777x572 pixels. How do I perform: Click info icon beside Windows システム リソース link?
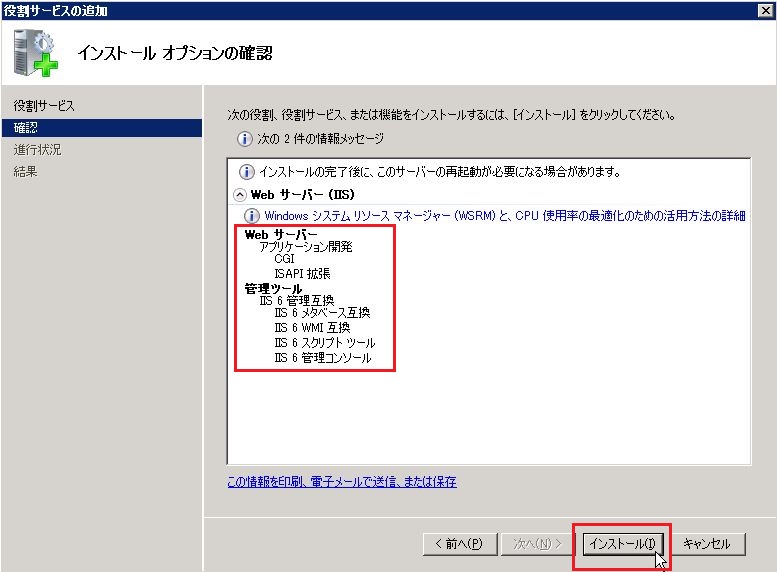pos(252,216)
